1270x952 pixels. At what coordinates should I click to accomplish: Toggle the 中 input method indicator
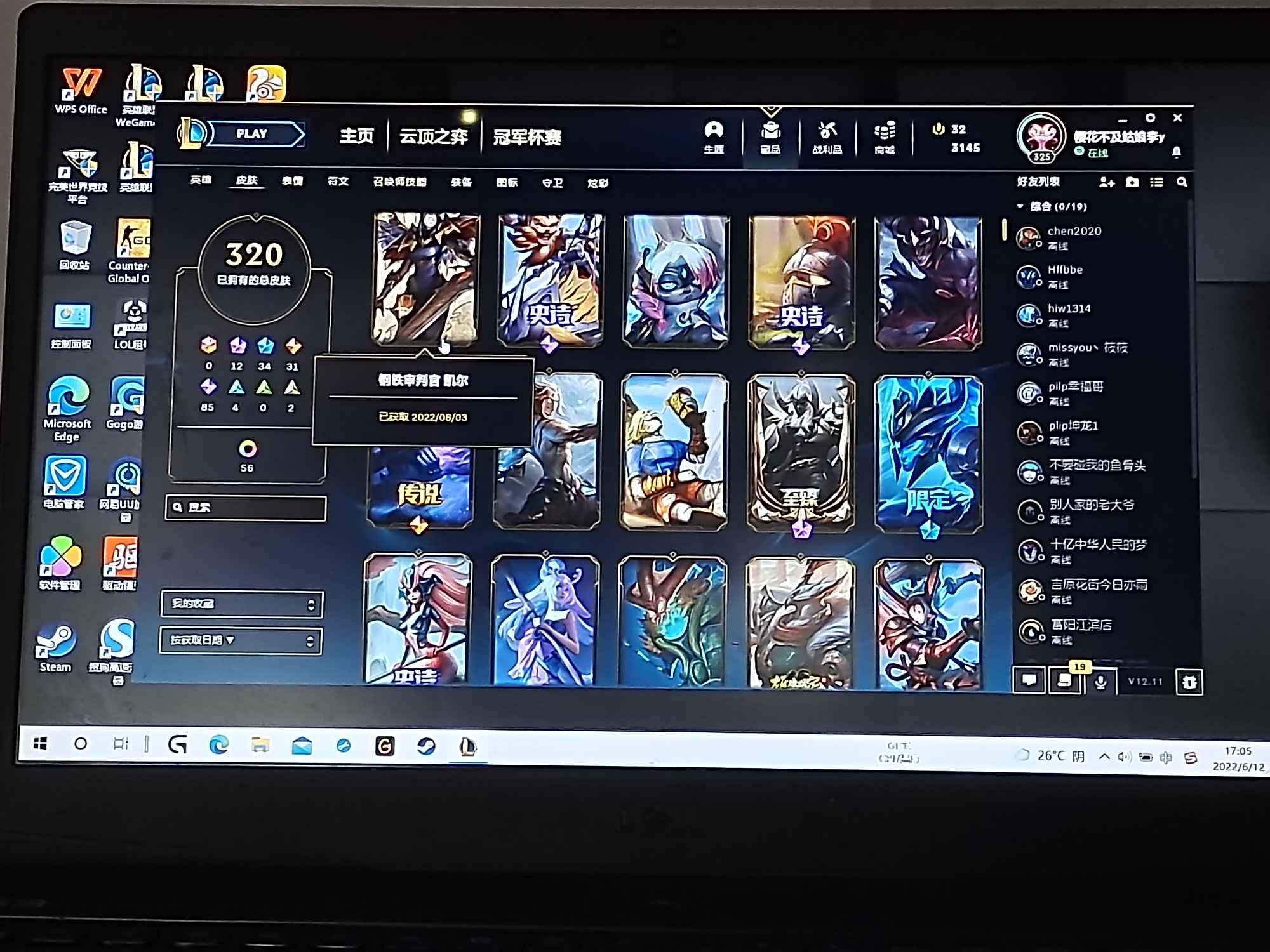[1166, 758]
